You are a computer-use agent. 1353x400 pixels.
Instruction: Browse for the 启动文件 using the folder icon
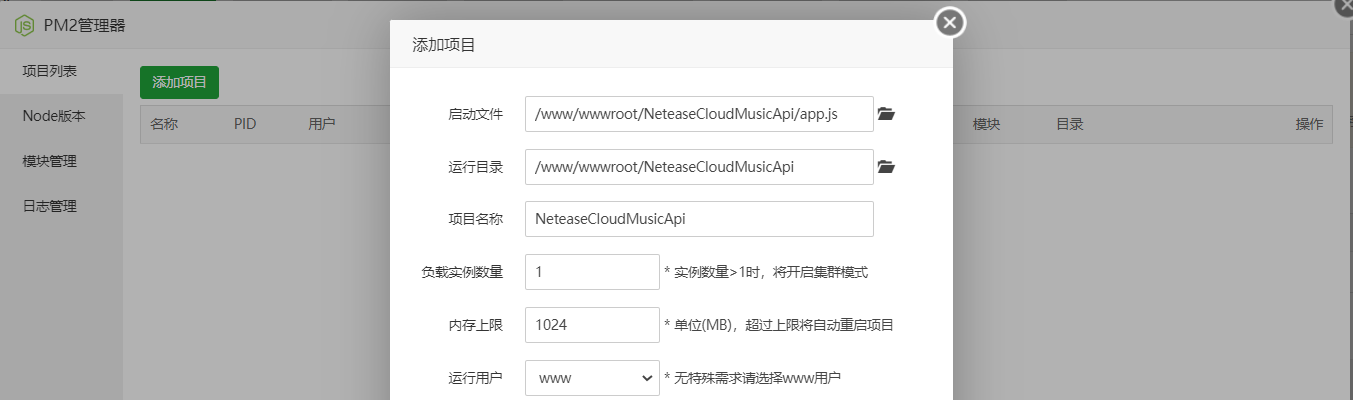pyautogui.click(x=886, y=115)
